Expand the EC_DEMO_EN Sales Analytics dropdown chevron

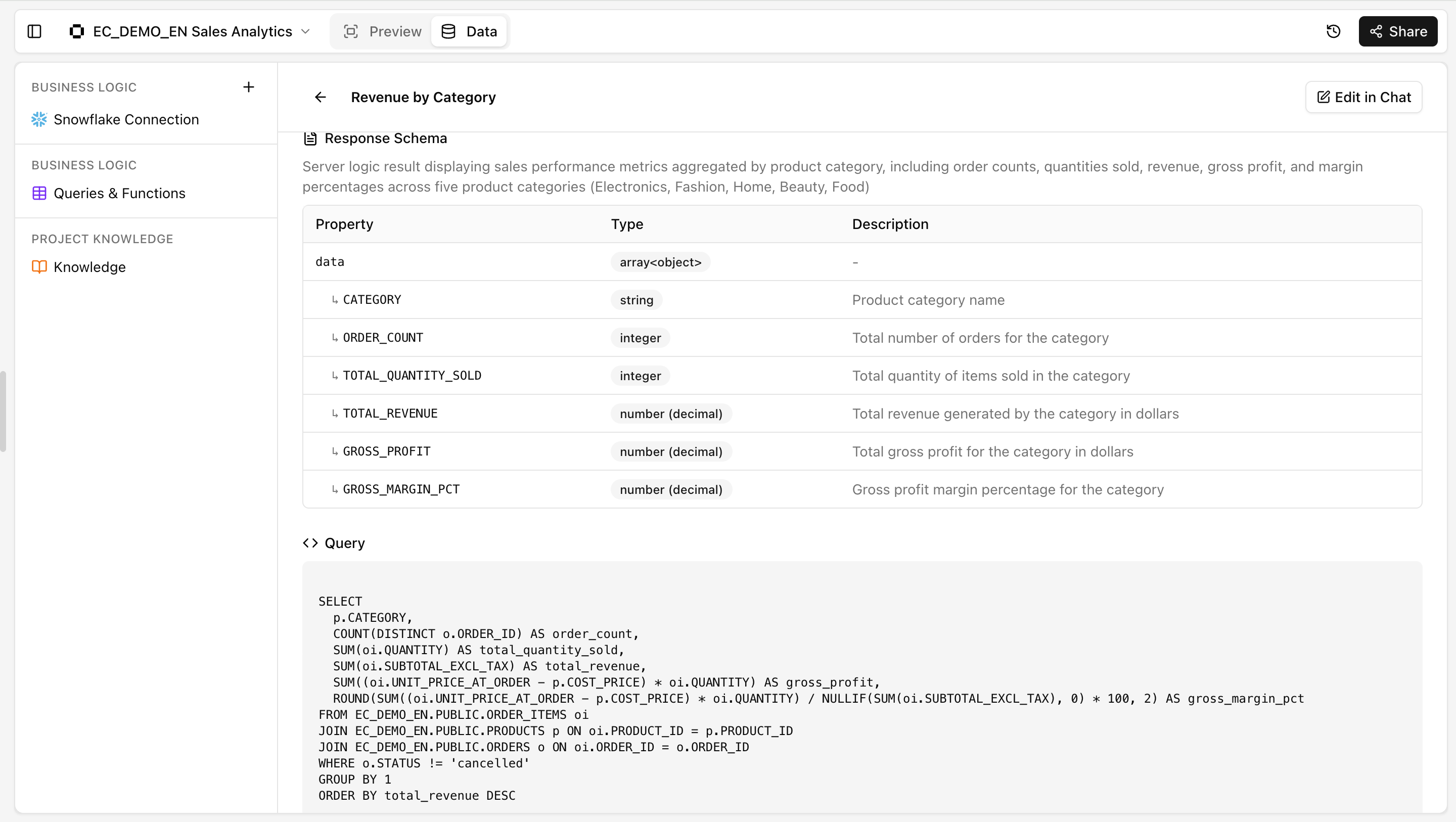point(306,32)
